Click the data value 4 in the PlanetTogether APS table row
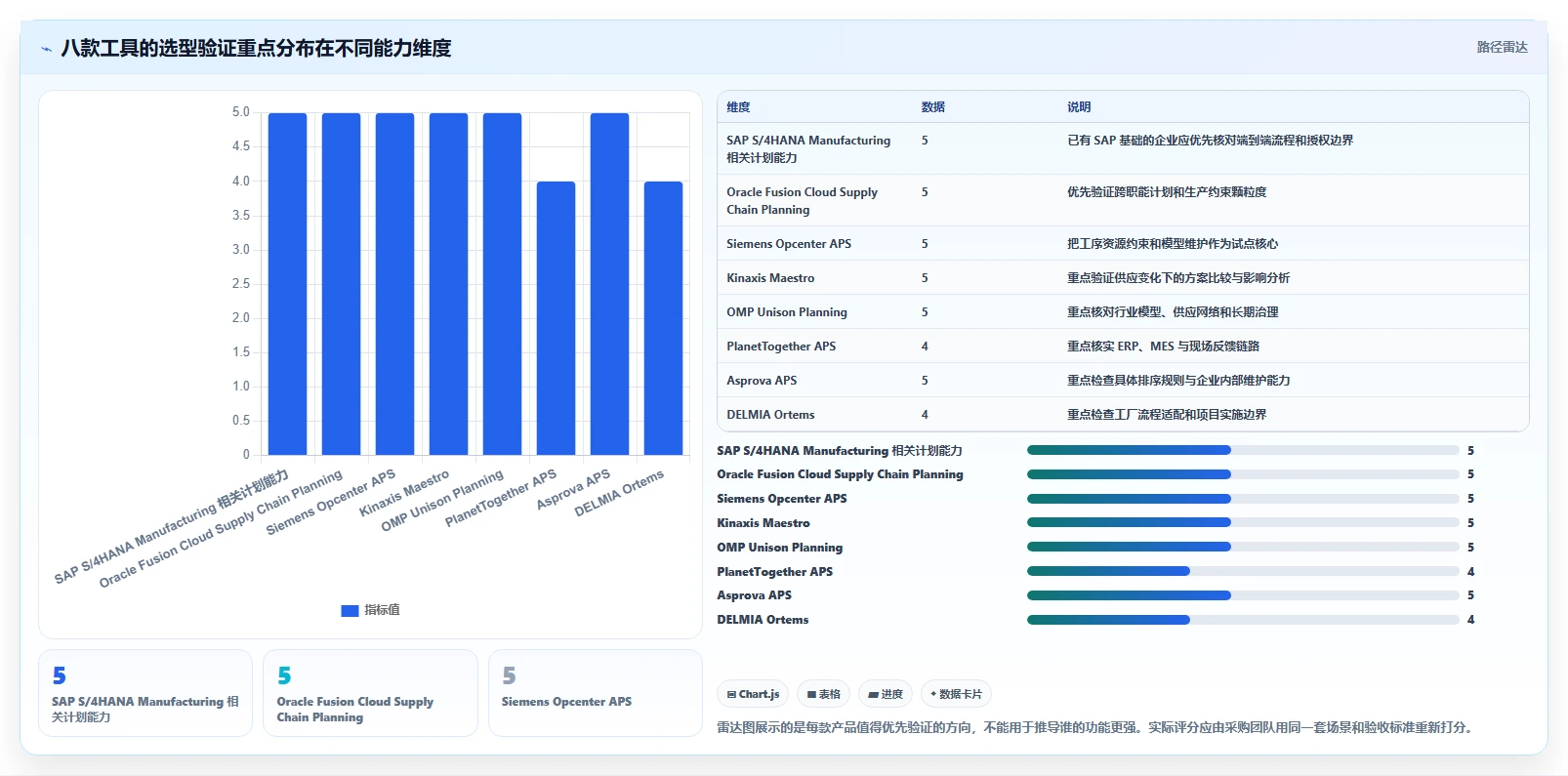The width and height of the screenshot is (1568, 776). (x=925, y=347)
